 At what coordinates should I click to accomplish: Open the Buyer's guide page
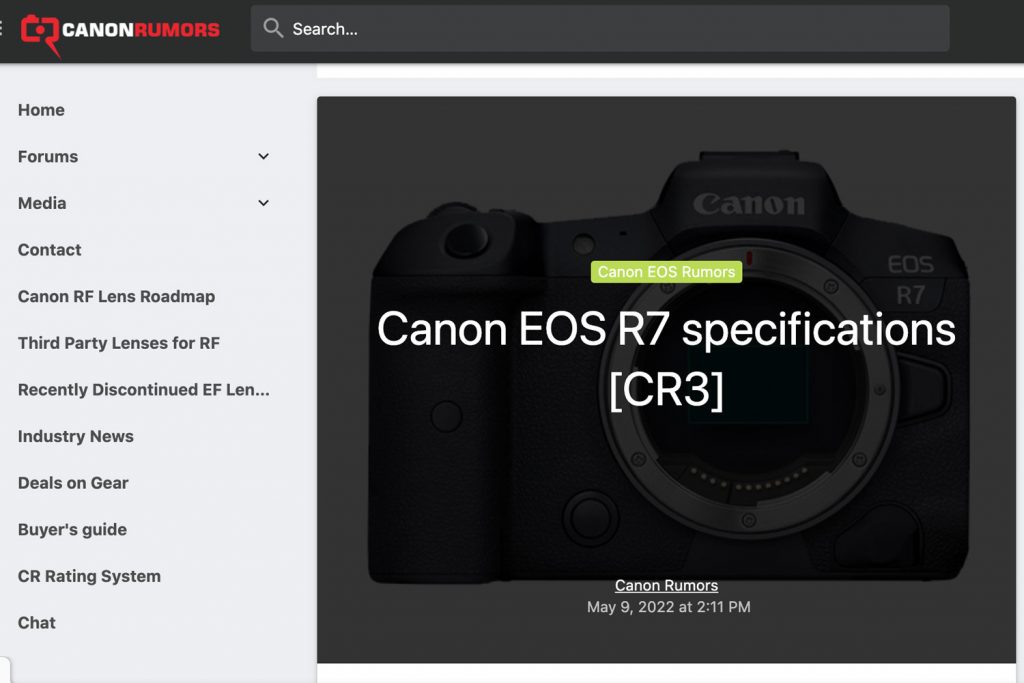pos(72,530)
